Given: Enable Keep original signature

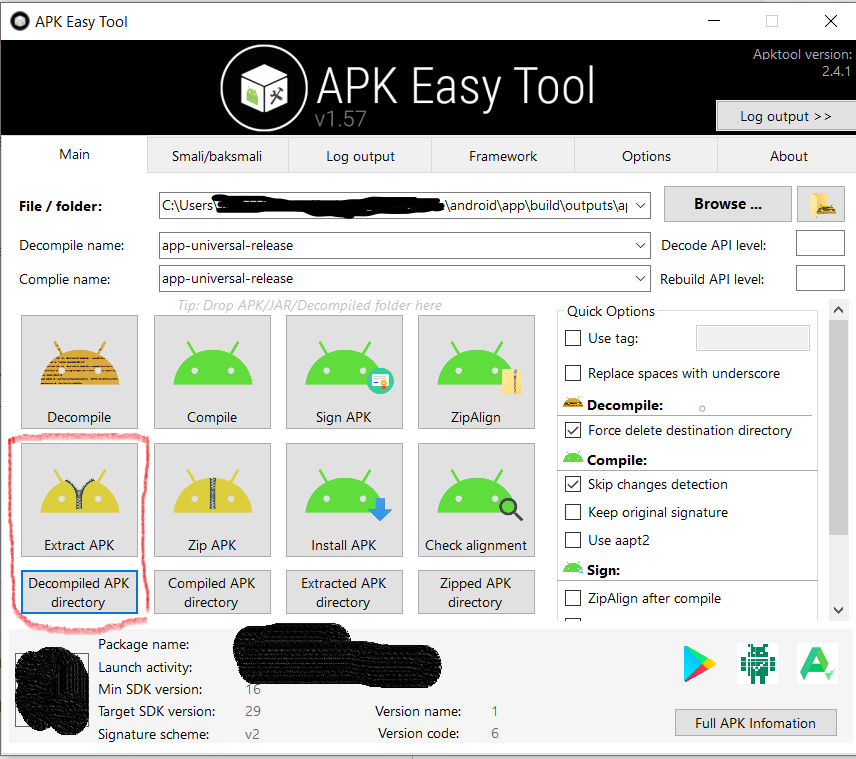Looking at the screenshot, I should tap(573, 512).
